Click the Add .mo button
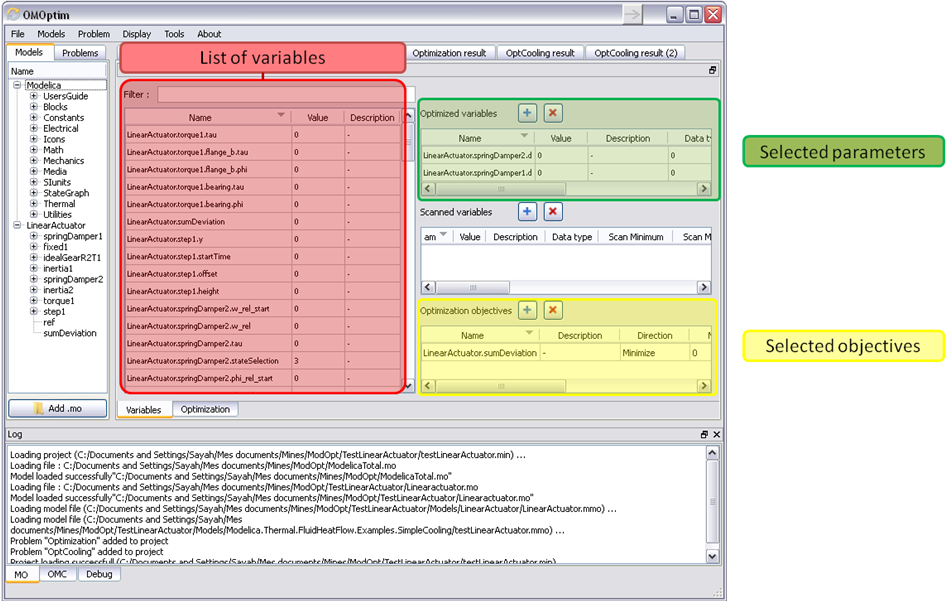This screenshot has height=601, width=946. point(57,407)
